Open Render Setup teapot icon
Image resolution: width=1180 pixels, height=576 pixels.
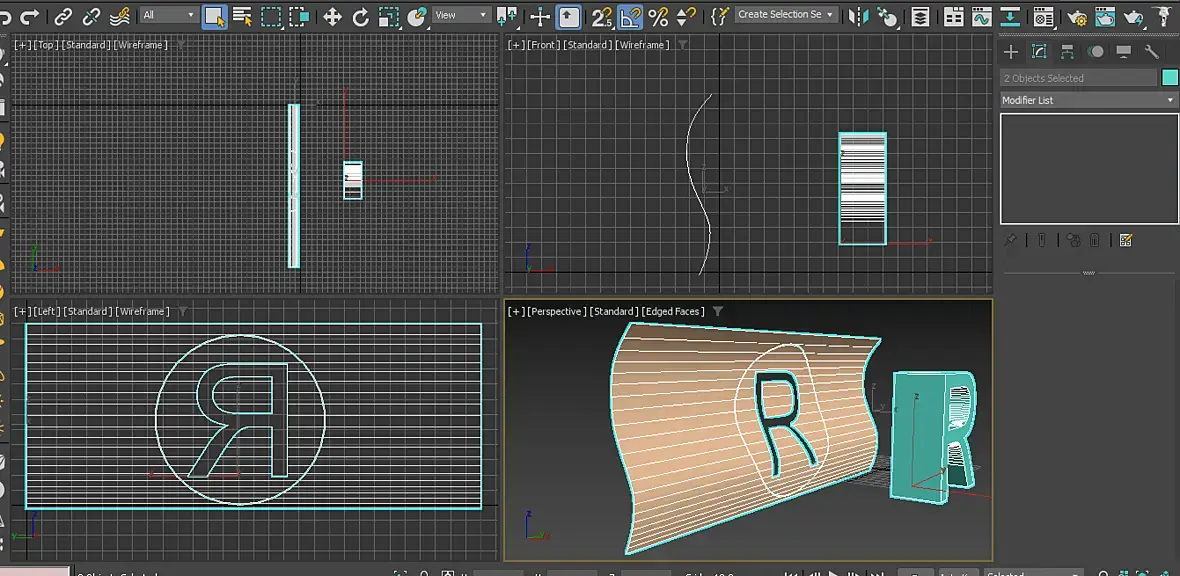tap(1076, 16)
